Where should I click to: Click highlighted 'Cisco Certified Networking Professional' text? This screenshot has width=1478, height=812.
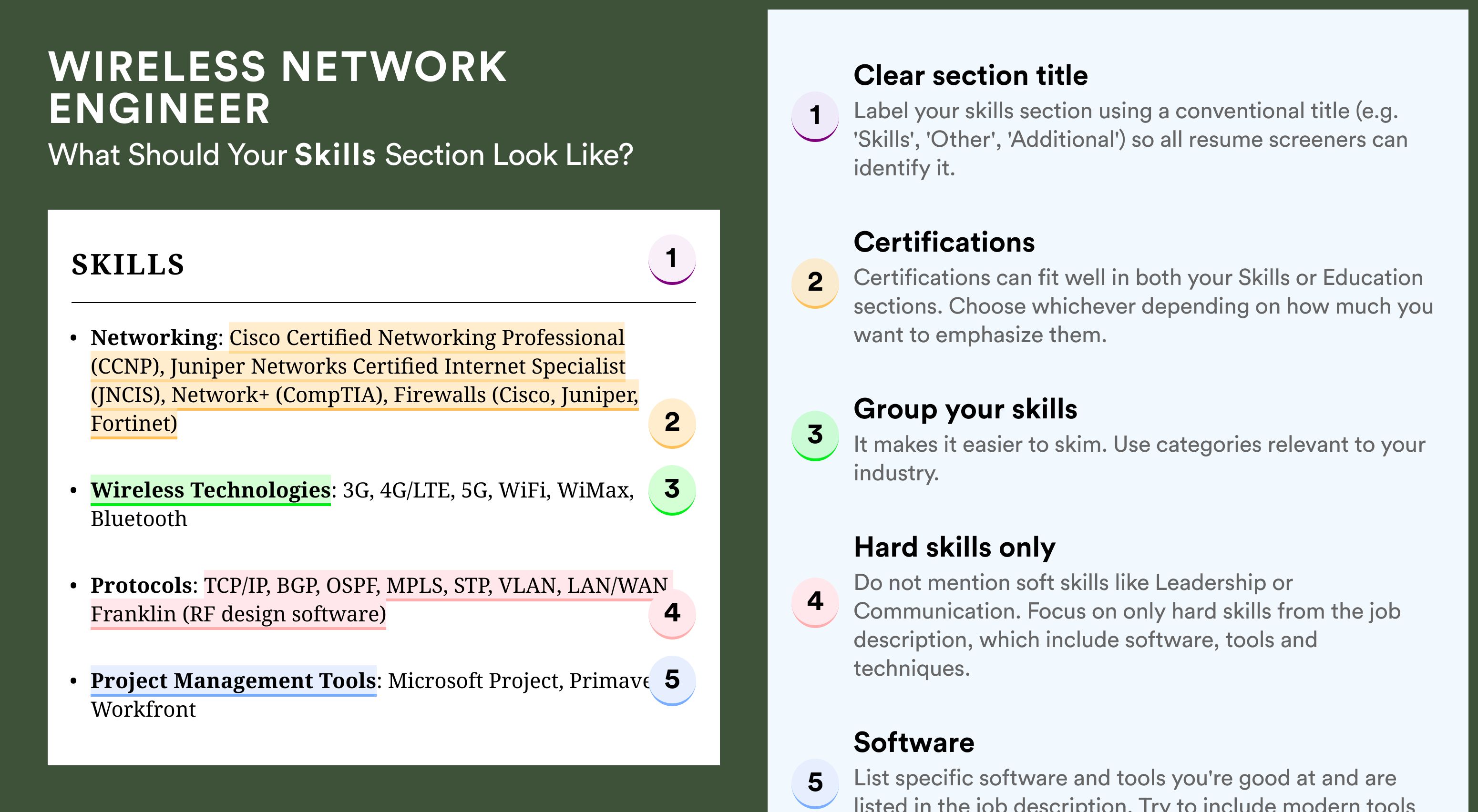pyautogui.click(x=427, y=337)
